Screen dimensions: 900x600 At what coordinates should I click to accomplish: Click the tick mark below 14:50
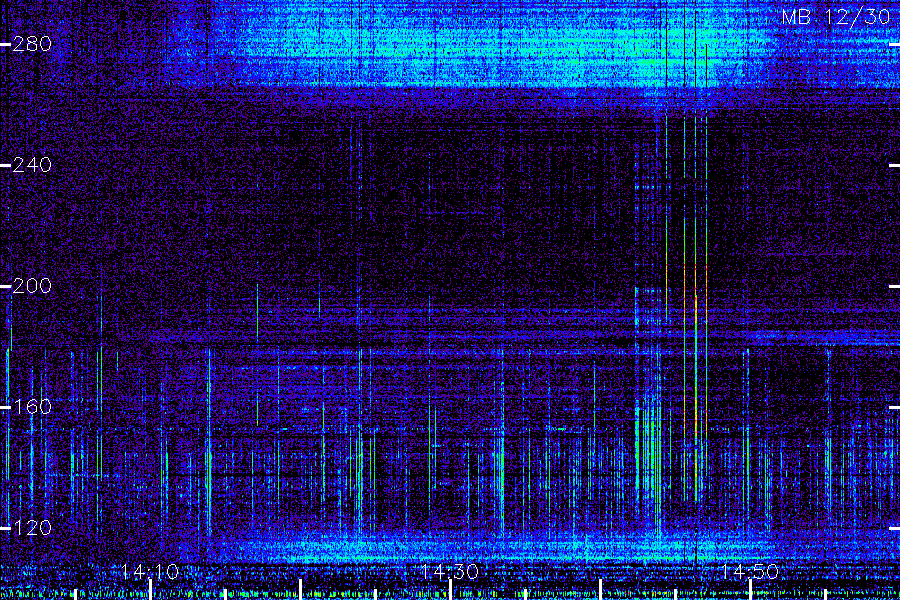pyautogui.click(x=750, y=590)
